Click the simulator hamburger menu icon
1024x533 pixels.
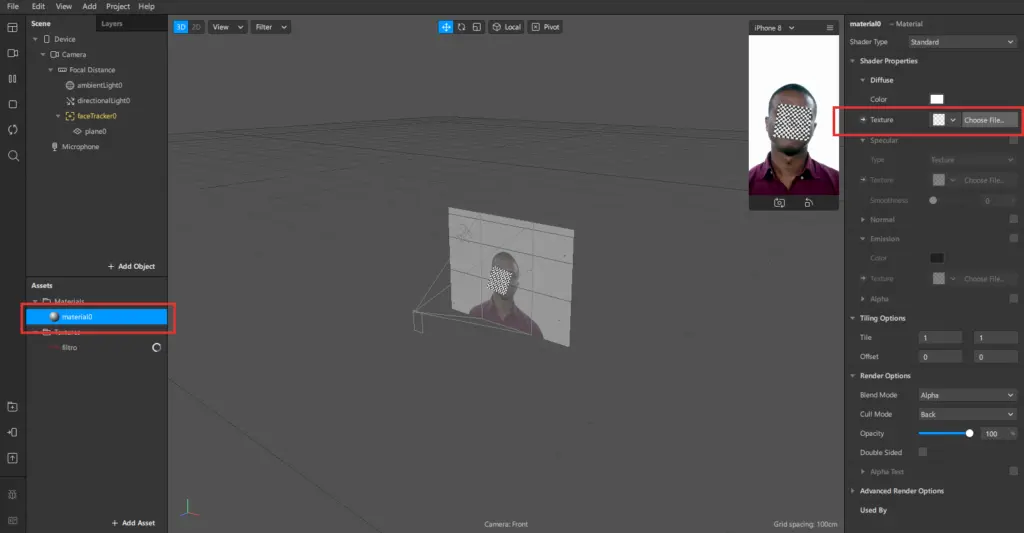click(829, 27)
